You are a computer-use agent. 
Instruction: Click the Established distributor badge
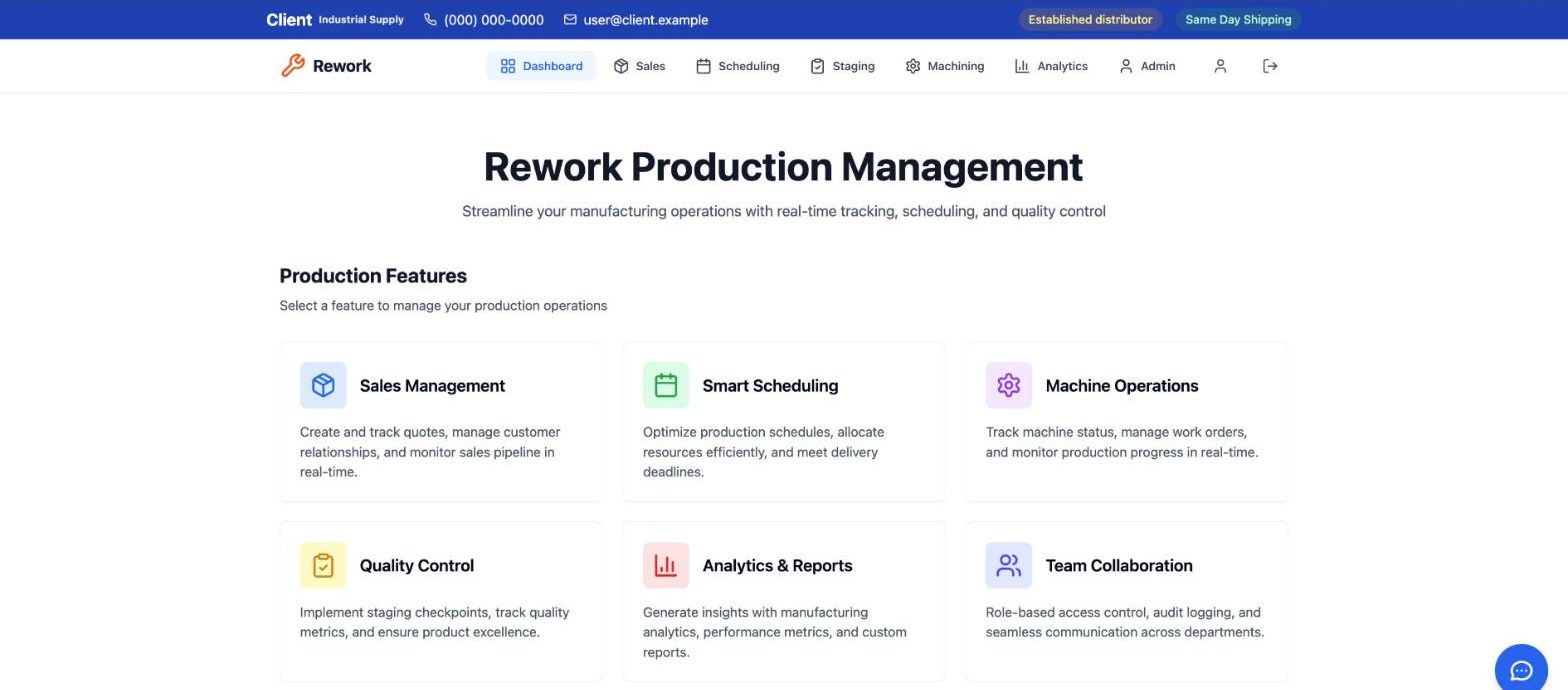click(x=1090, y=19)
